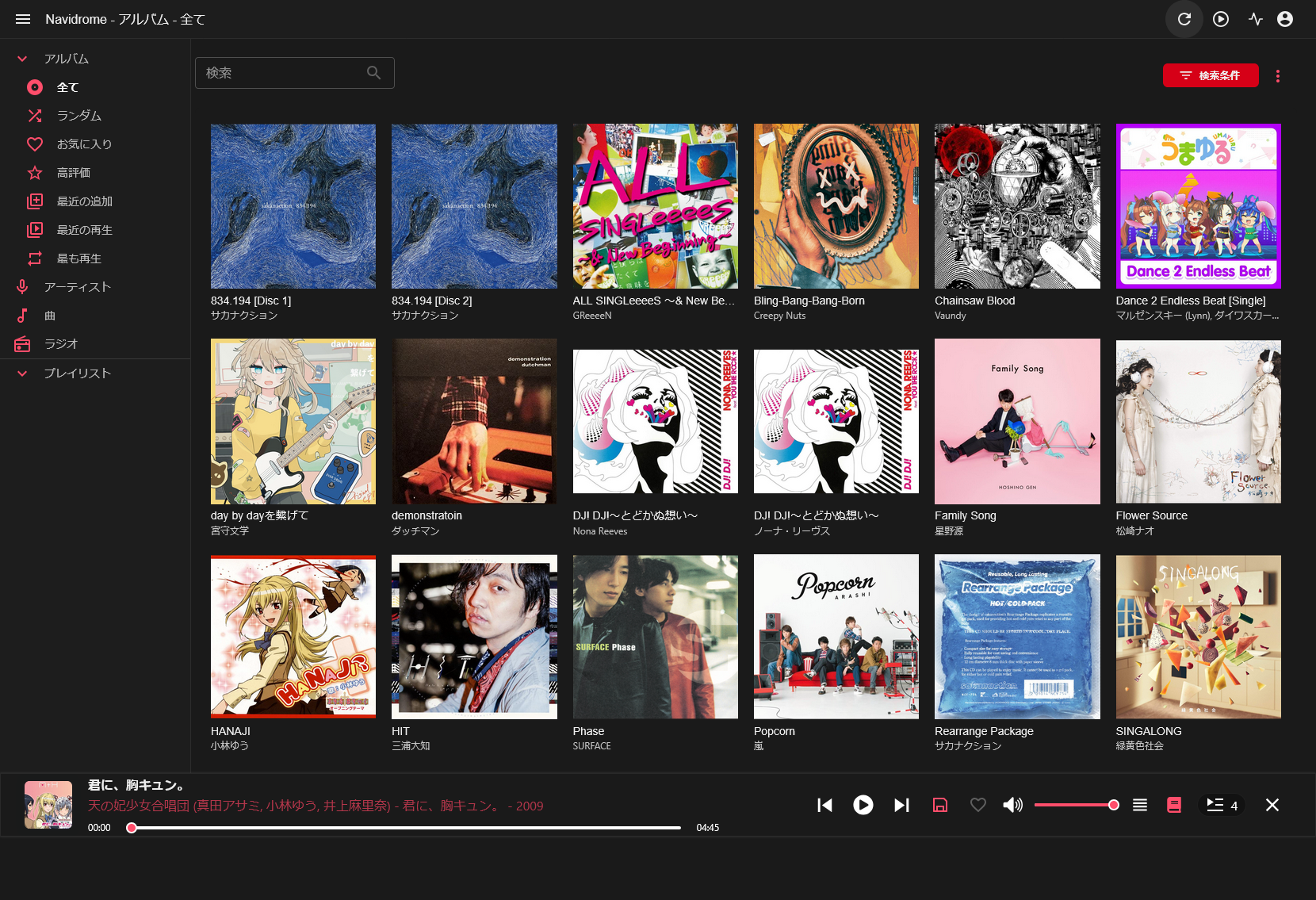Click the activity monitor icon in top bar

point(1256,18)
